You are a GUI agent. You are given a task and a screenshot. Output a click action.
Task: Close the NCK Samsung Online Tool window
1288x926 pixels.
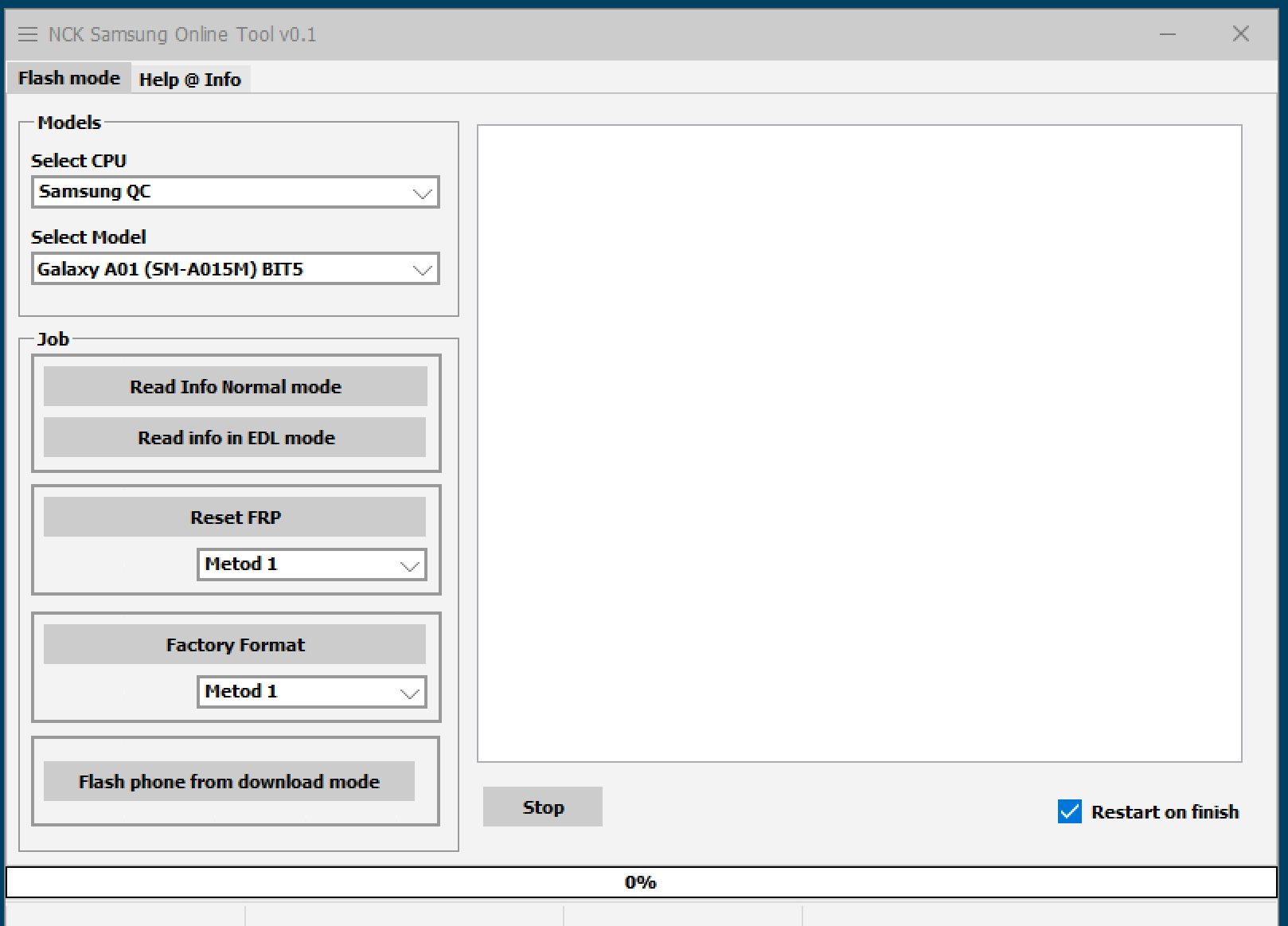[1240, 33]
